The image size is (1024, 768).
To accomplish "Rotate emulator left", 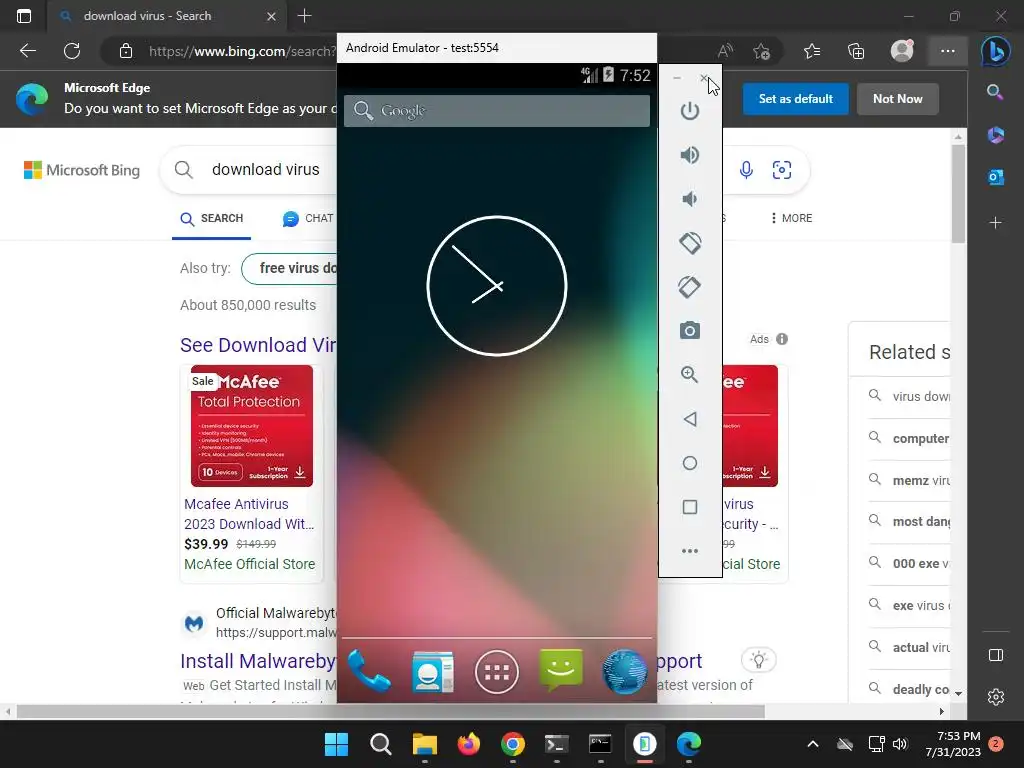I will pos(690,243).
